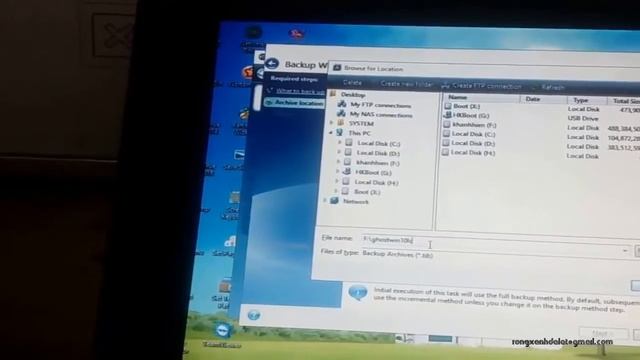Click Create new folder in the toolbar
The height and width of the screenshot is (360, 640).
coord(407,84)
